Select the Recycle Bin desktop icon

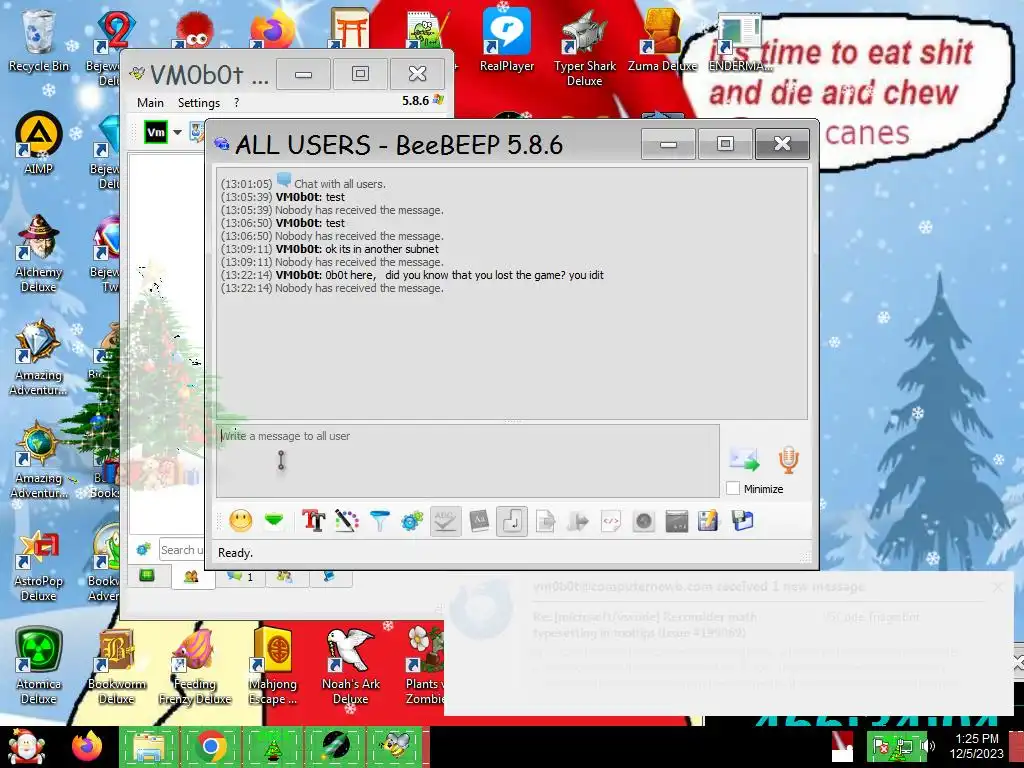(x=39, y=40)
